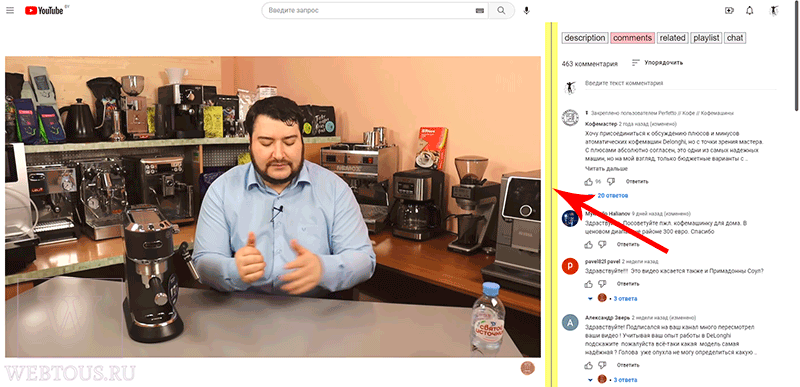
Task: Open pavel82l pavel avatar
Action: click(x=570, y=266)
